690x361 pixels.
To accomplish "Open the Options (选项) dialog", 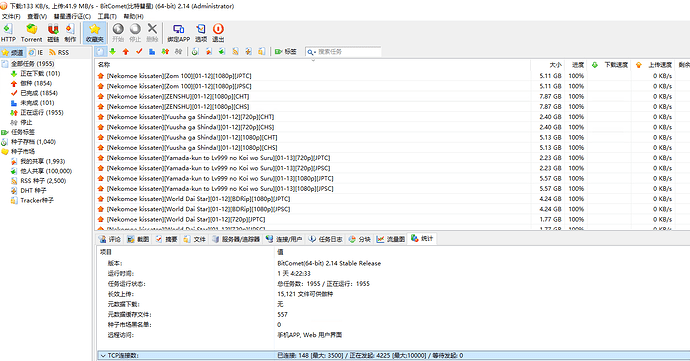I will click(x=201, y=33).
